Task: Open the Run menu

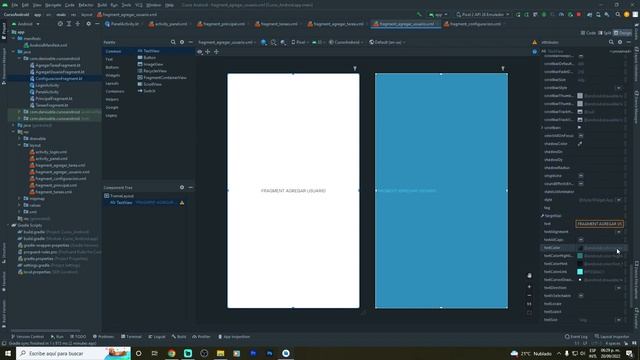Action: pyautogui.click(x=114, y=5)
